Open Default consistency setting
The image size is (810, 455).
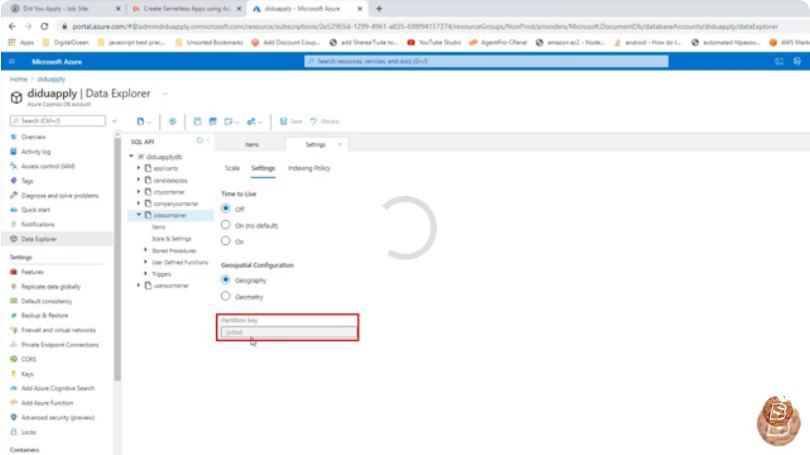46,301
